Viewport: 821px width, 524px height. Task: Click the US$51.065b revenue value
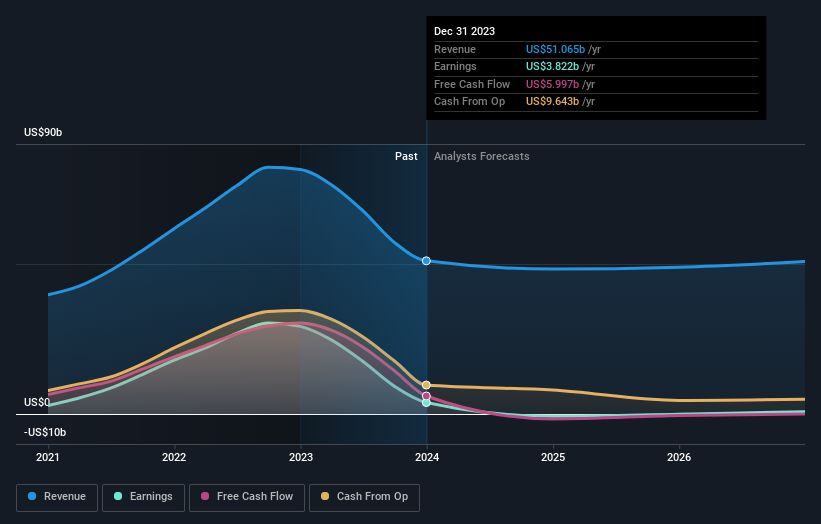(x=555, y=49)
